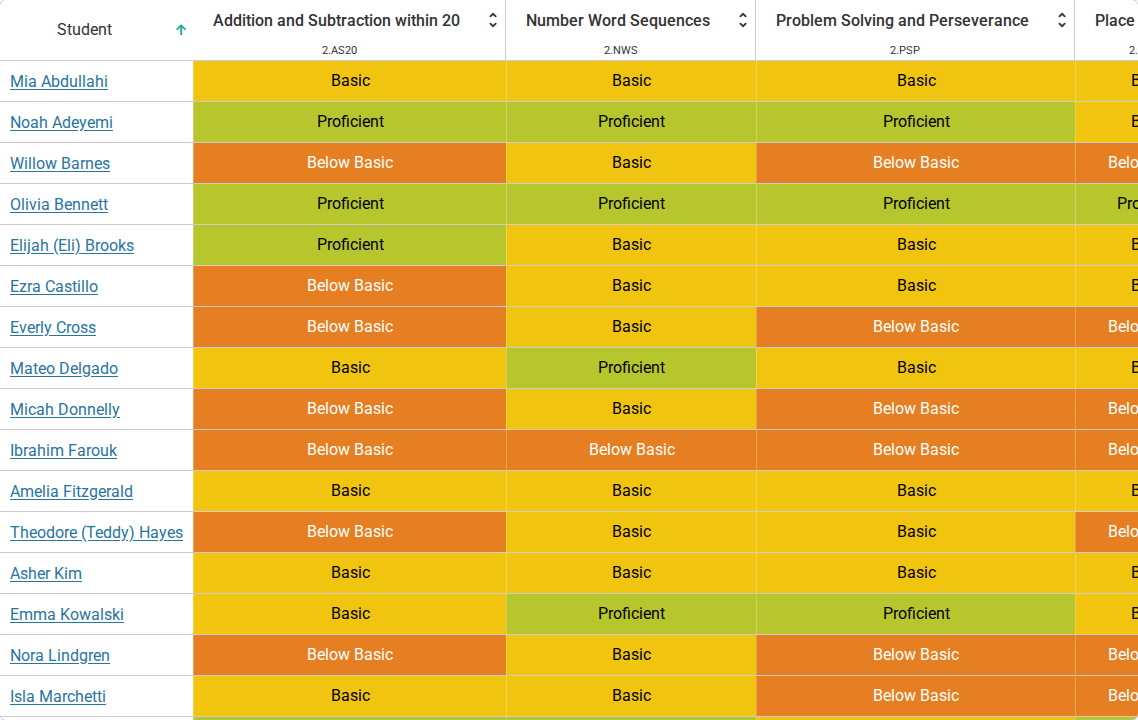
Task: Select Mateo Delgado's Proficient Number Word Sequences cell
Action: tap(631, 368)
